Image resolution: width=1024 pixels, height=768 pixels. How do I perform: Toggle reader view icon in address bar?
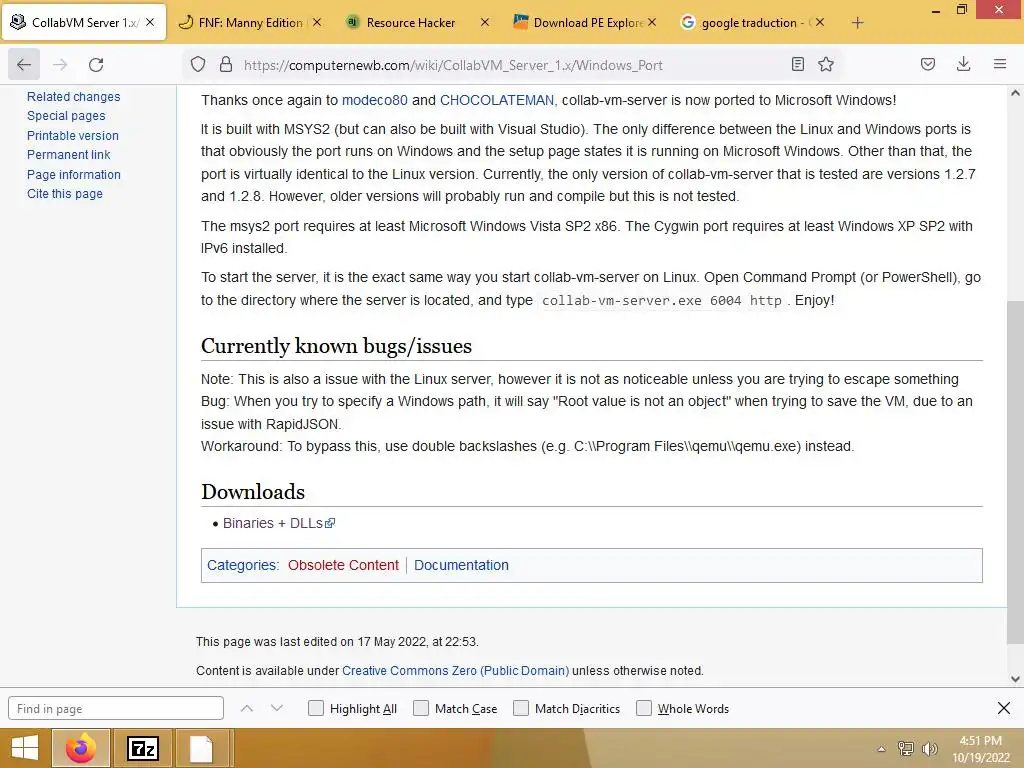click(797, 64)
